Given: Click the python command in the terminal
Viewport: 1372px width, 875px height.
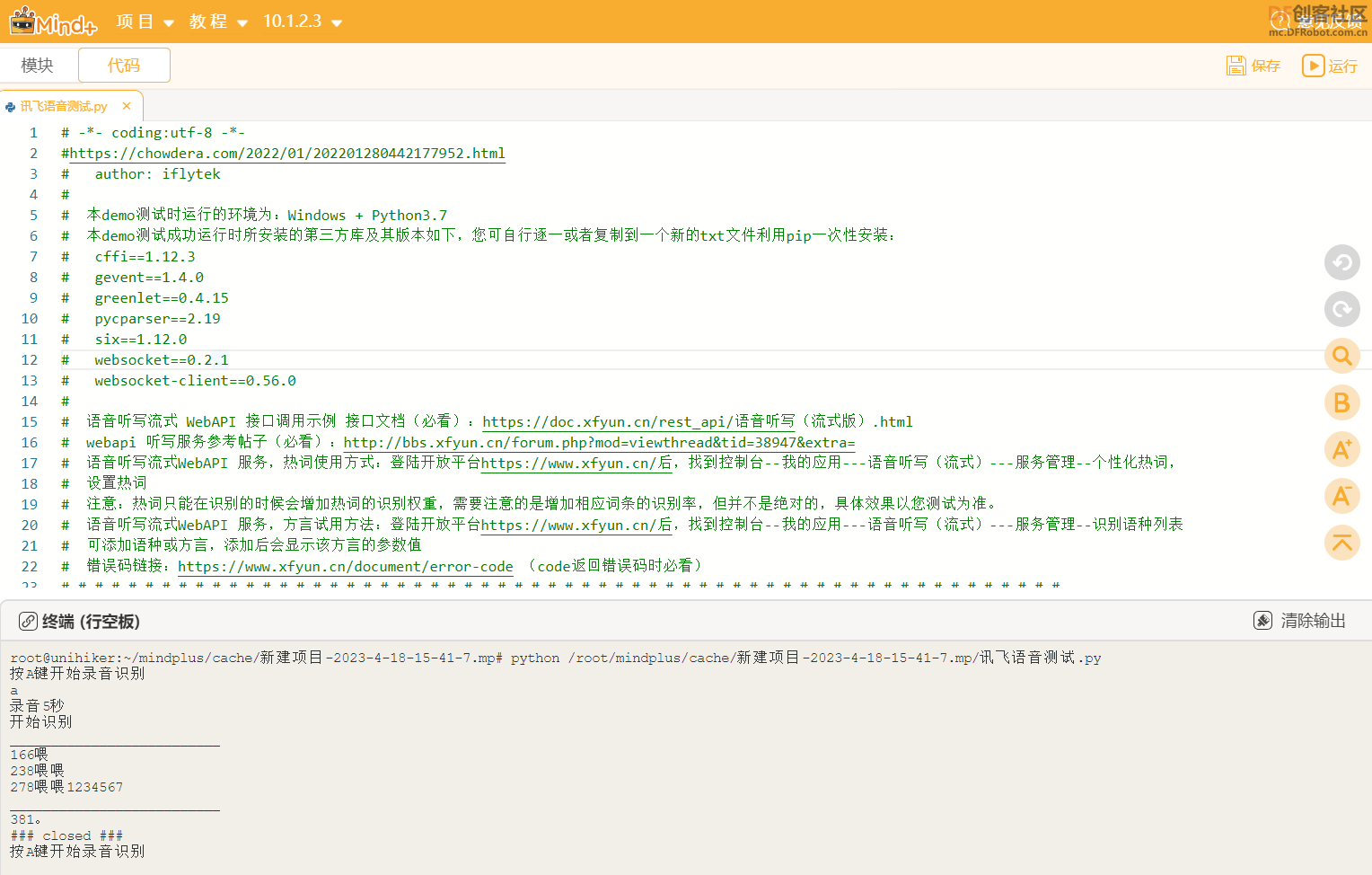Looking at the screenshot, I should pos(805,658).
